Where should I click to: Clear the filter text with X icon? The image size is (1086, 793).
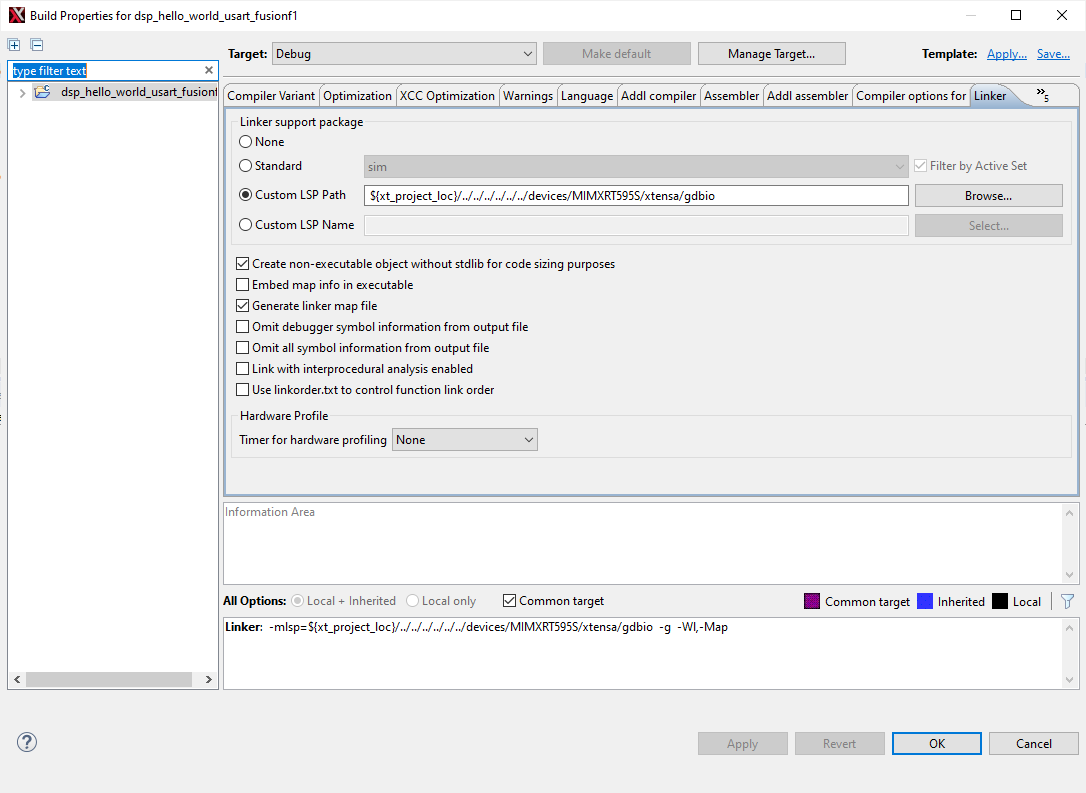(209, 71)
